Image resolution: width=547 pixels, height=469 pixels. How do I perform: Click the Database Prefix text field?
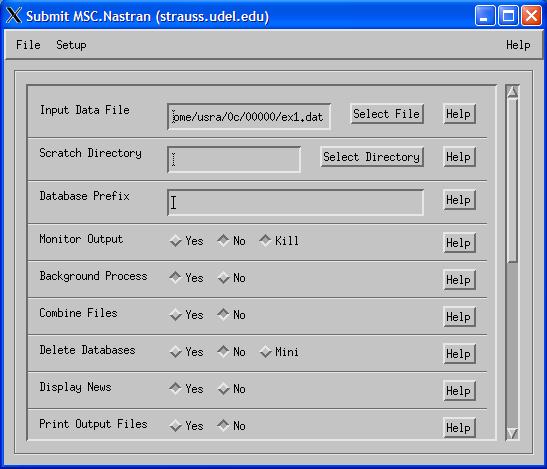(295, 202)
